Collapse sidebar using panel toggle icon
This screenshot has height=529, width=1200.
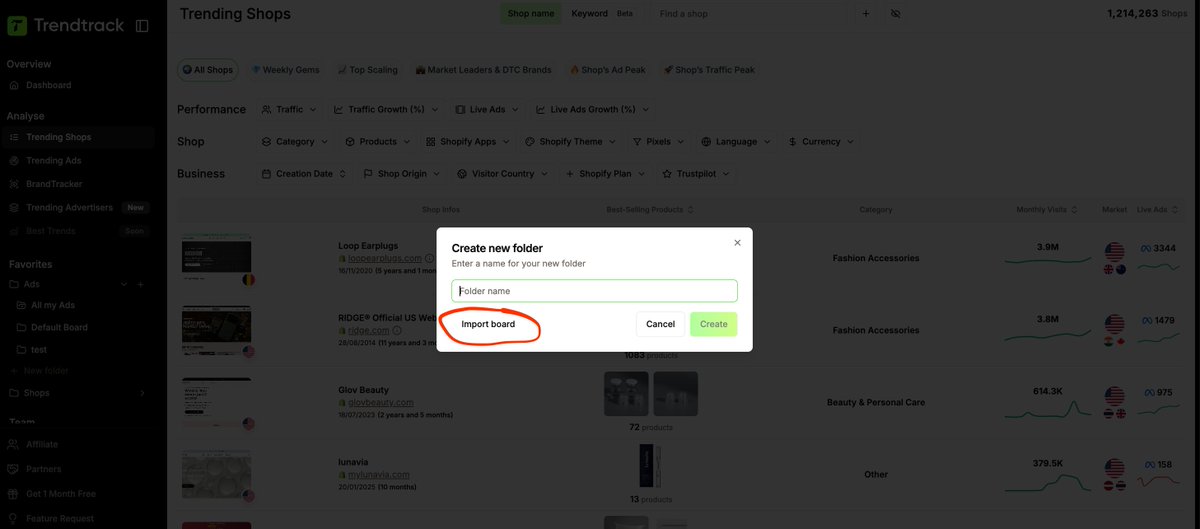142,26
